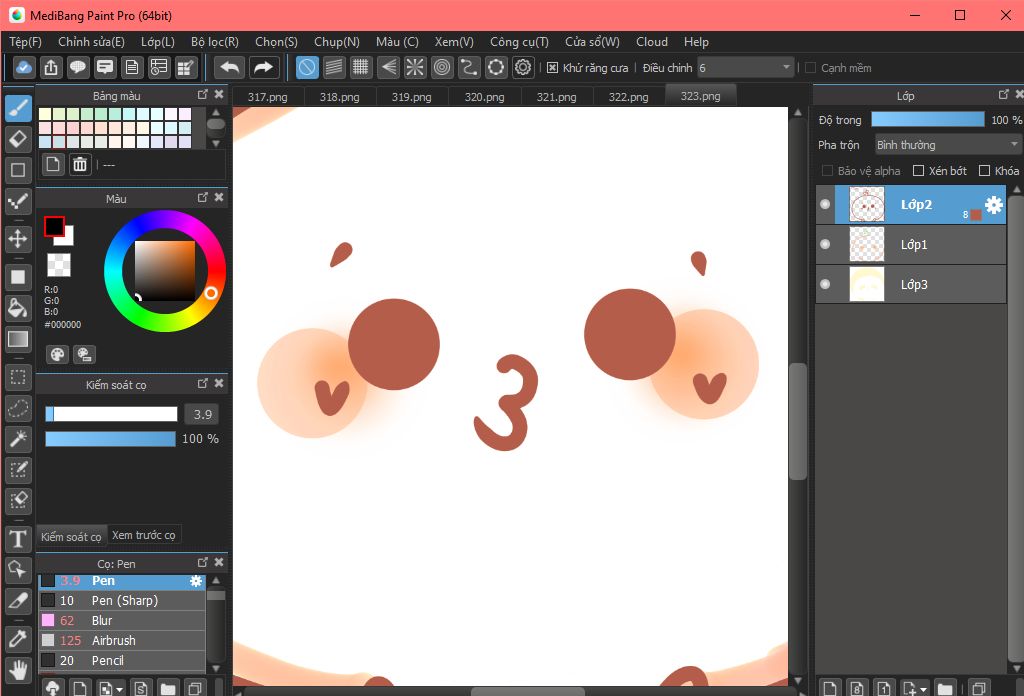Enable vanishing point snap
This screenshot has width=1024, height=696.
coord(388,67)
